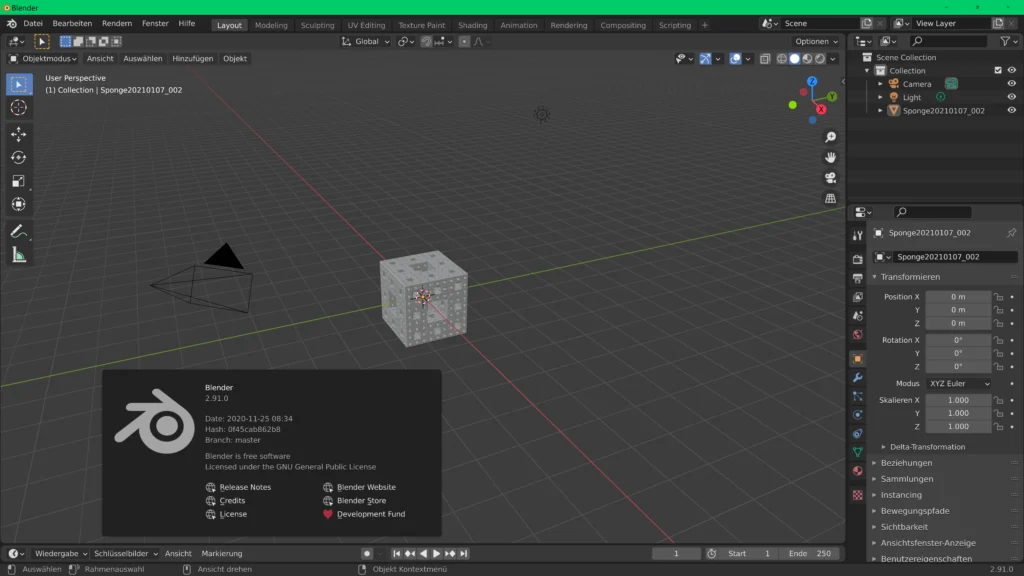Hide the Light in outliner
Screen dimensions: 1024x576
click(1011, 97)
